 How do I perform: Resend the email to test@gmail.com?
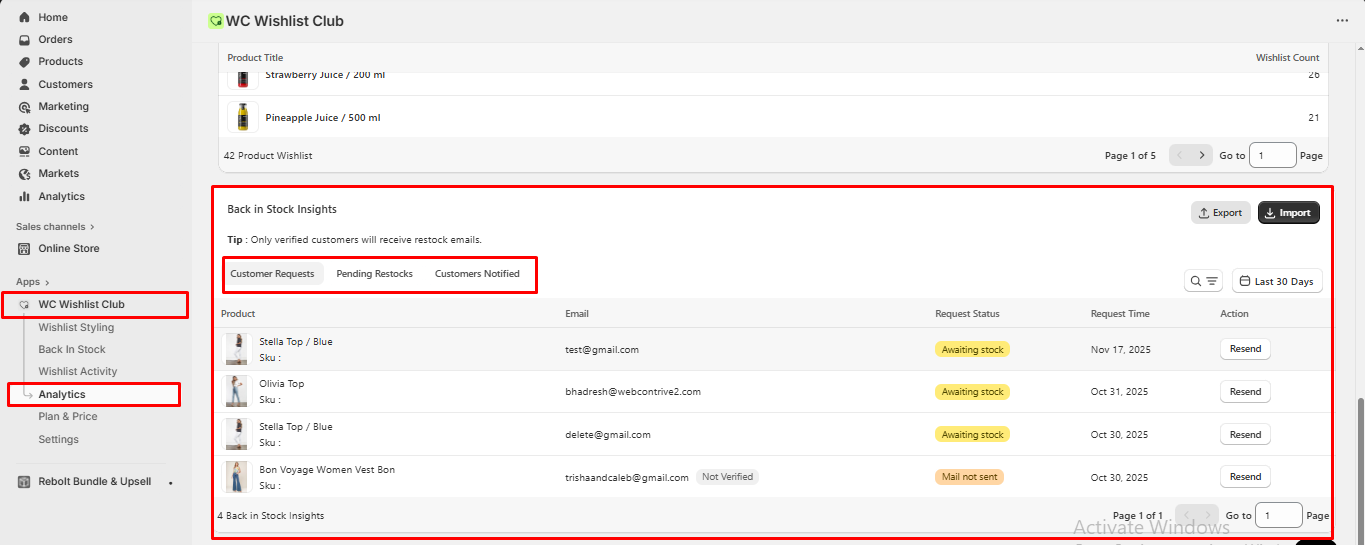(x=1245, y=349)
